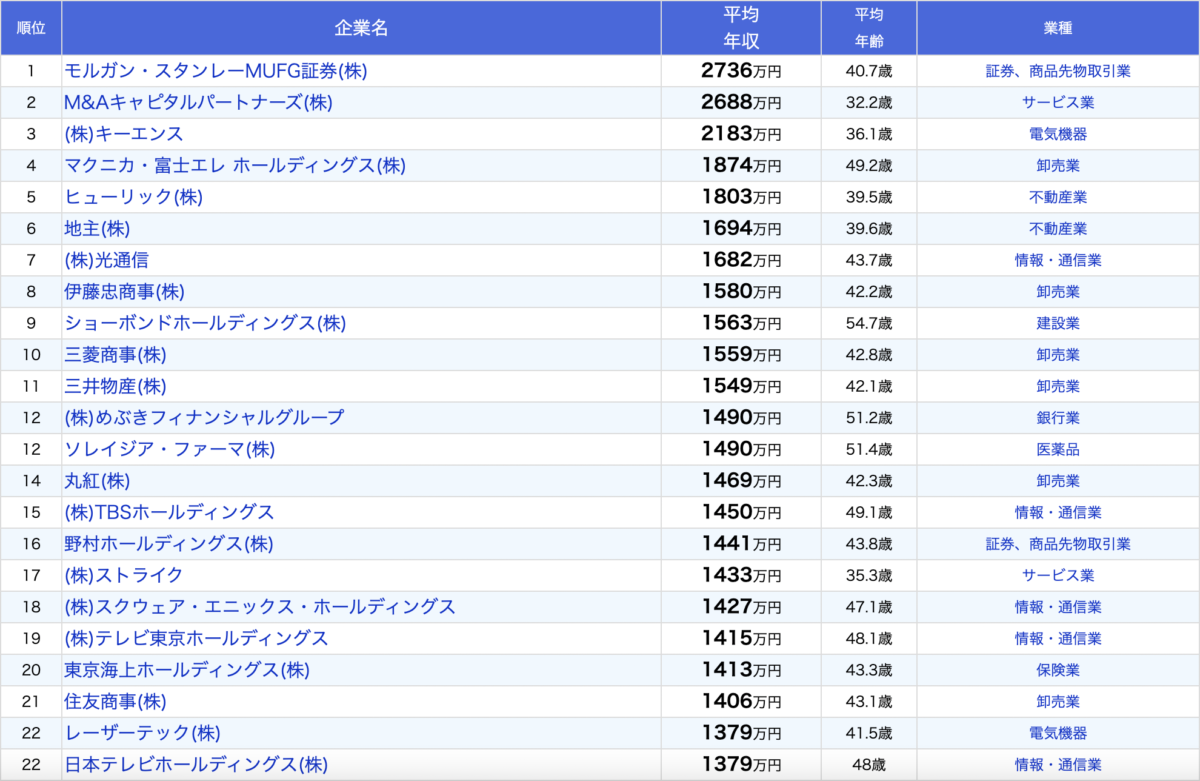Open レーザーテック(株) company link
Viewport: 1200px width, 781px height.
point(142,732)
